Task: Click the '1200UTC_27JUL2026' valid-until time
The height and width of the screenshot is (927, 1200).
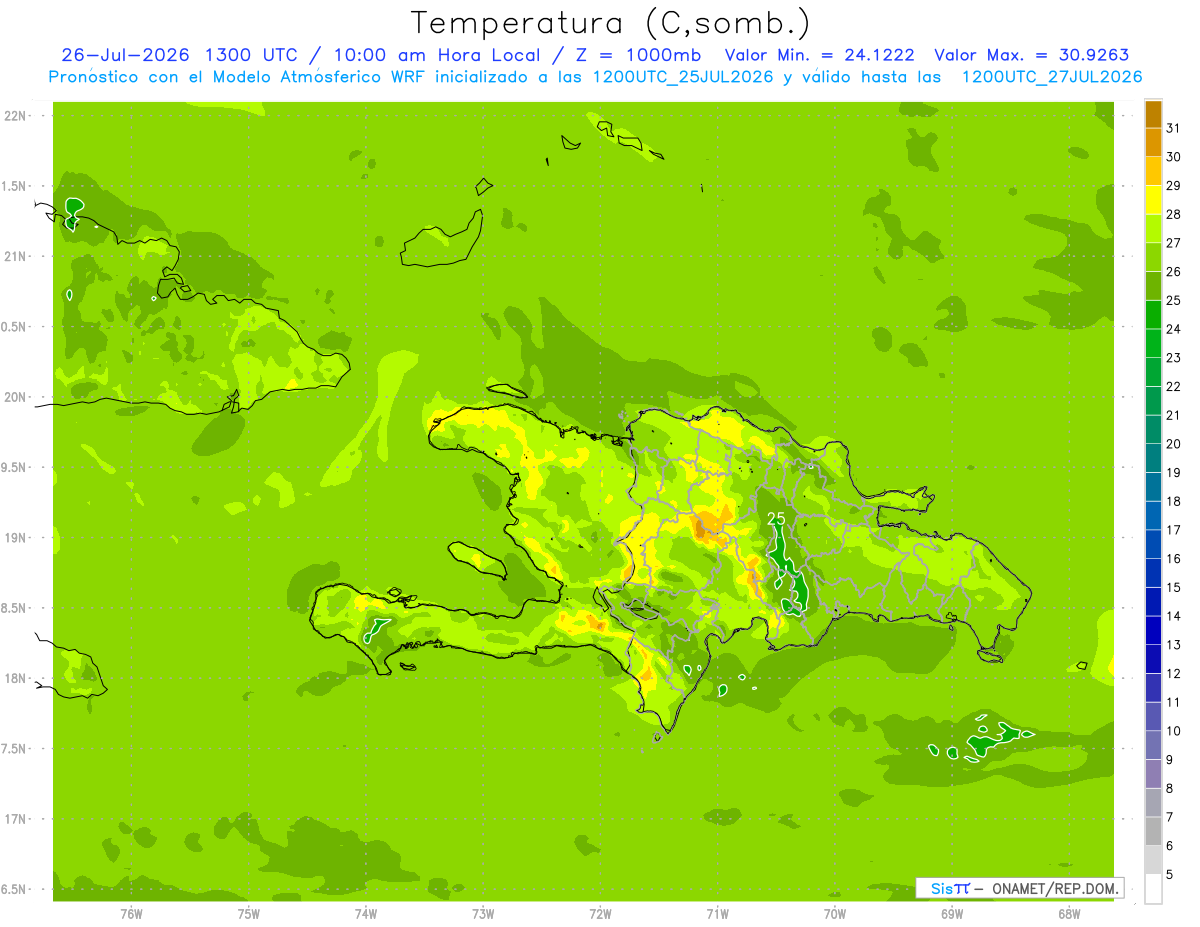Action: (x=1052, y=77)
